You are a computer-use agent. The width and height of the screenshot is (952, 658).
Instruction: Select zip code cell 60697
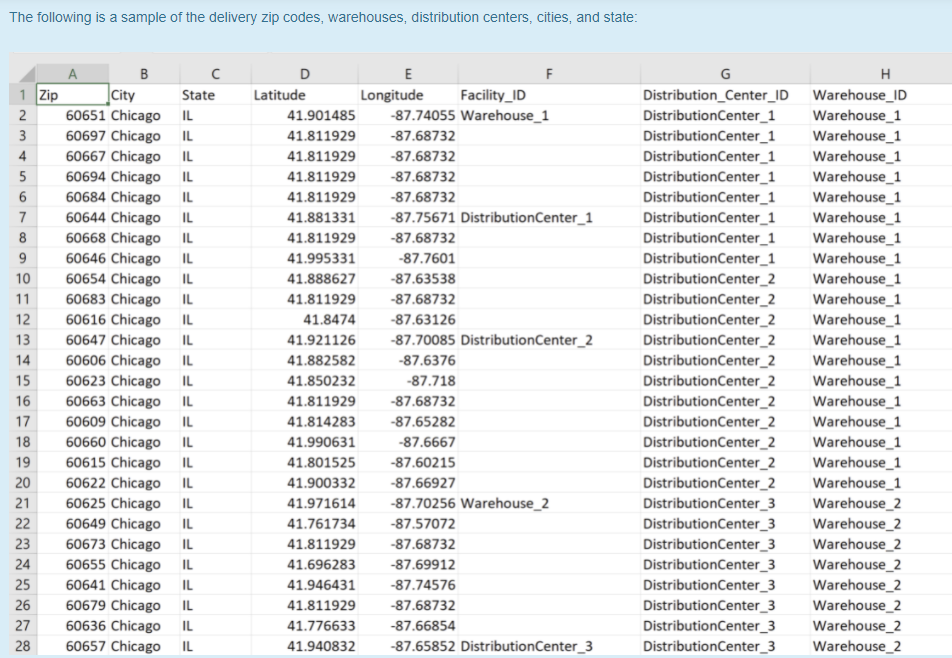pyautogui.click(x=72, y=136)
